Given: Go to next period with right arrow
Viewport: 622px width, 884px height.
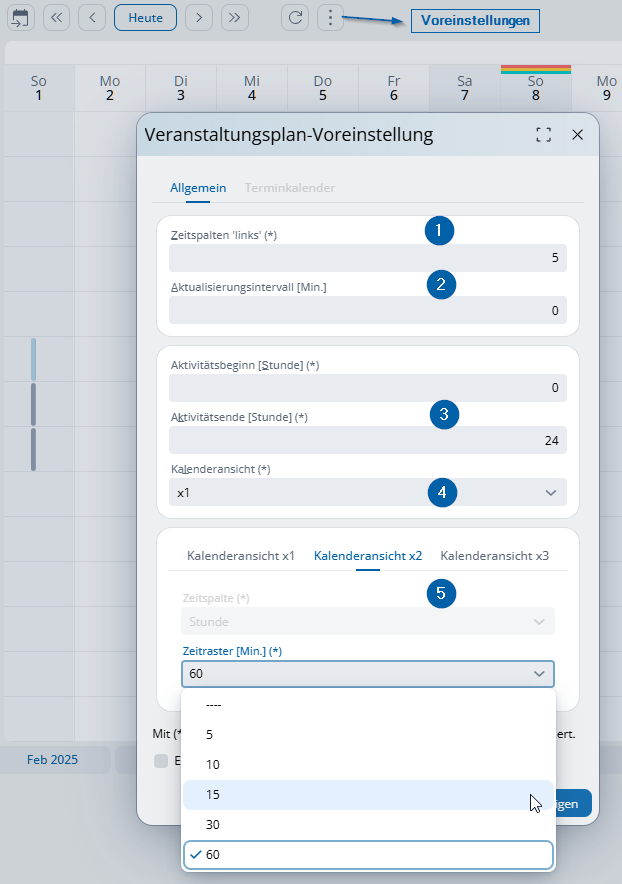Looking at the screenshot, I should [x=200, y=17].
